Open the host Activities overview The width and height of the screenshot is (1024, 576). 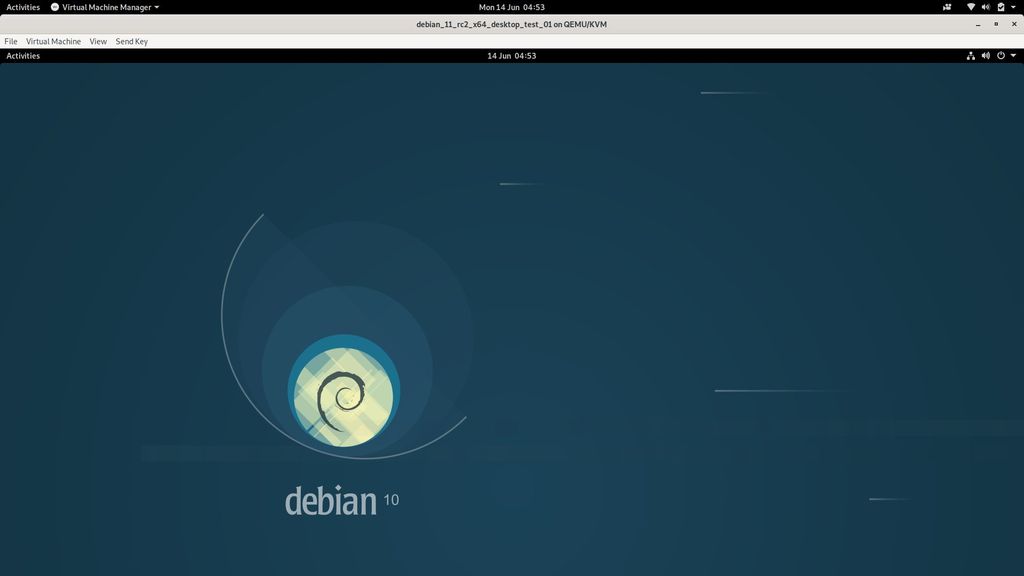(x=23, y=7)
